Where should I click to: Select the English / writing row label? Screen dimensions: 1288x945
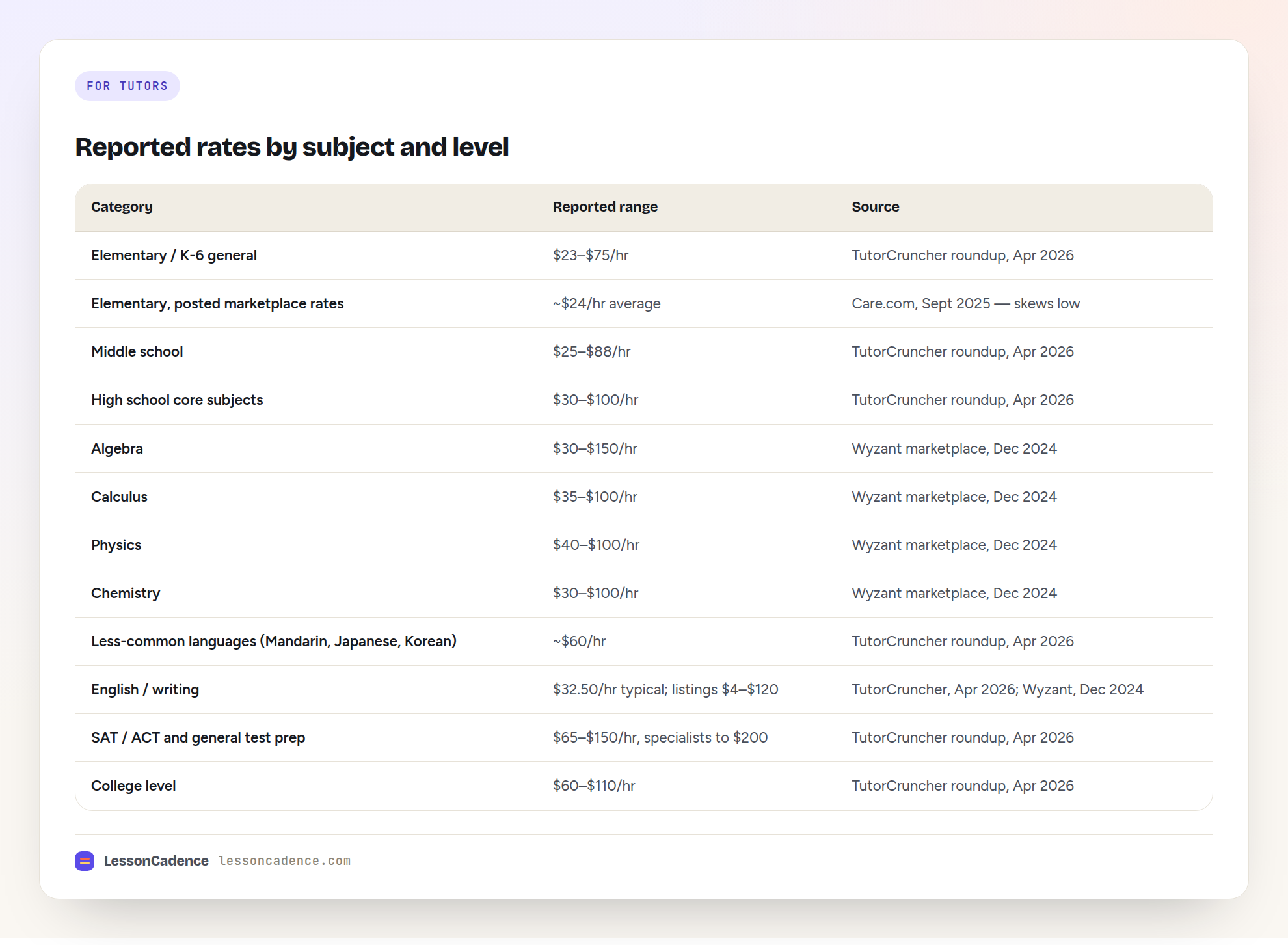[x=145, y=689]
